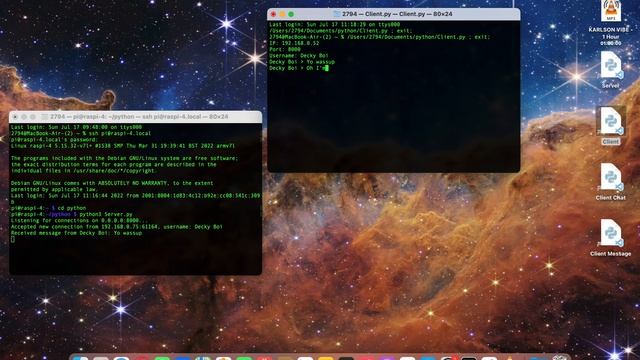The width and height of the screenshot is (640, 360).
Task: Click "Last login" 11:18:29 line in Client terminal
Action: click(x=335, y=24)
